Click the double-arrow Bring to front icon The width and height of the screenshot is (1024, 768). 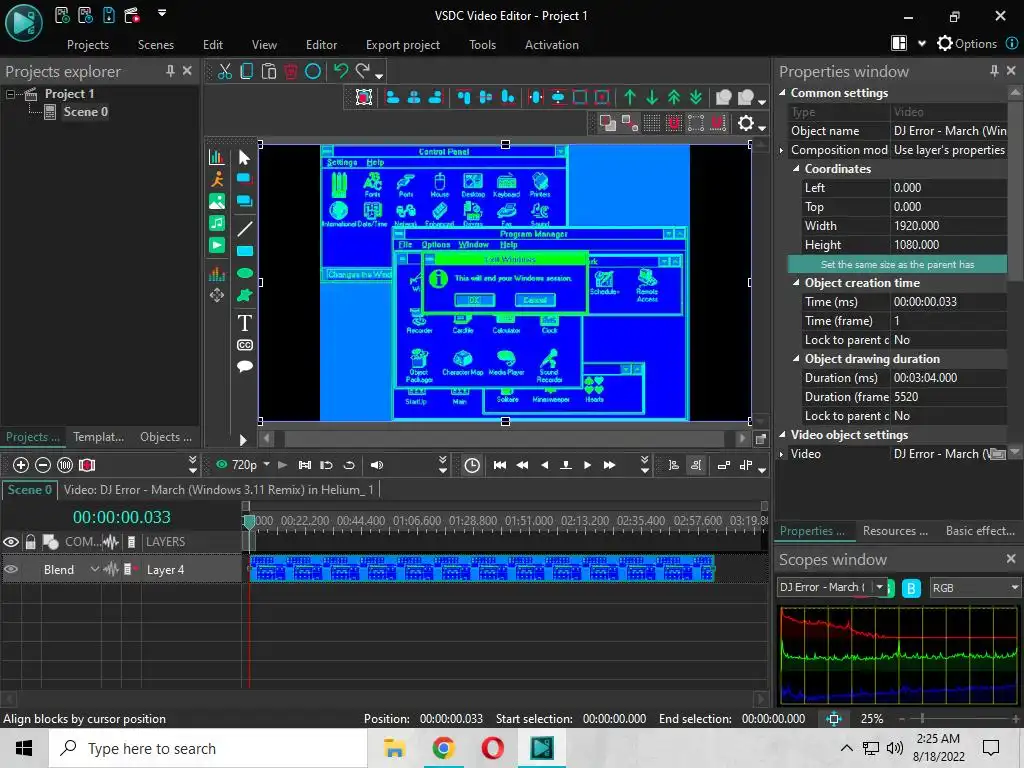coord(674,97)
